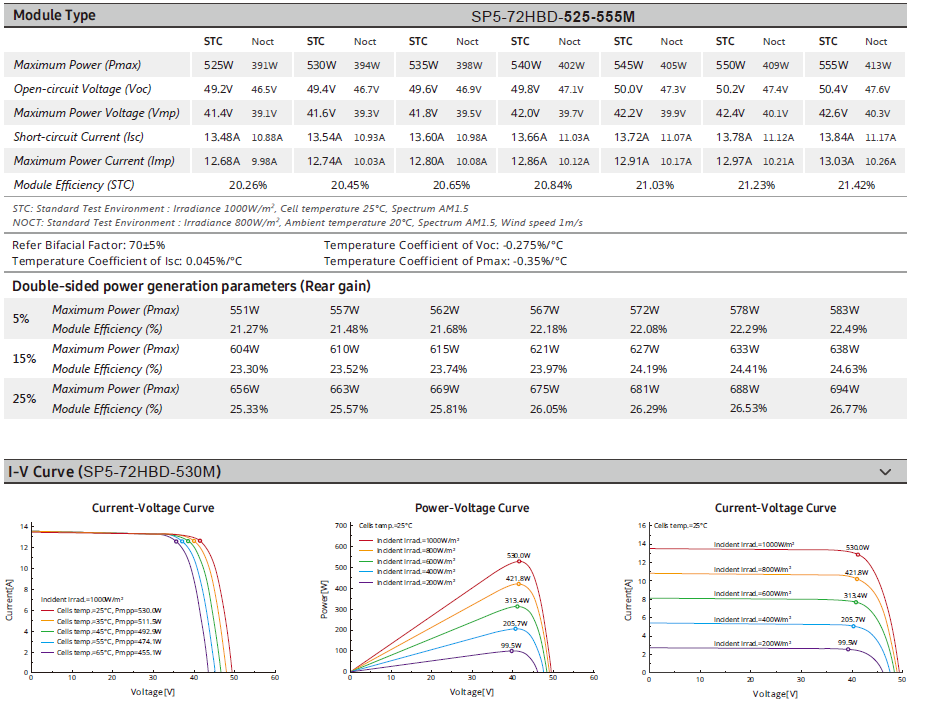
Task: Click the 25°C Pmpp=530.0W legend entry
Action: pos(108,609)
